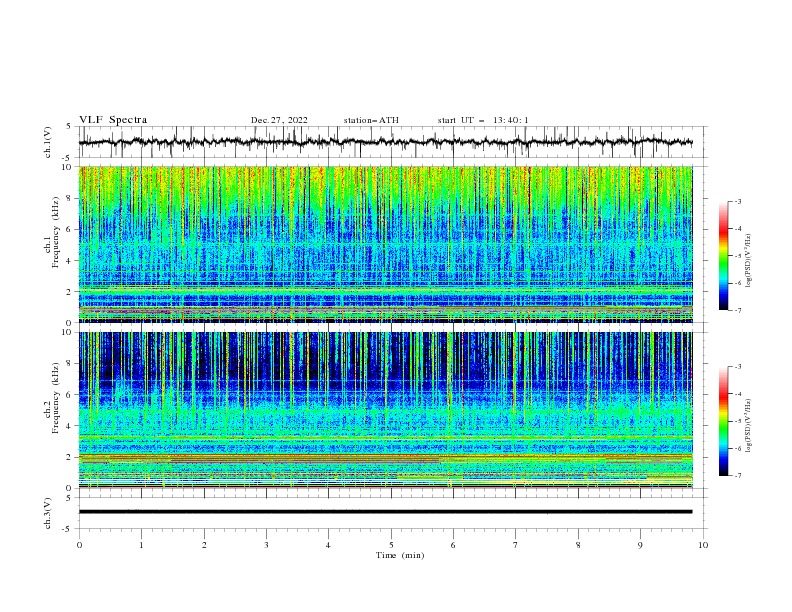Click the ch.1 colorbar "log(PSD)(V²/Hz)" label

pyautogui.click(x=749, y=261)
